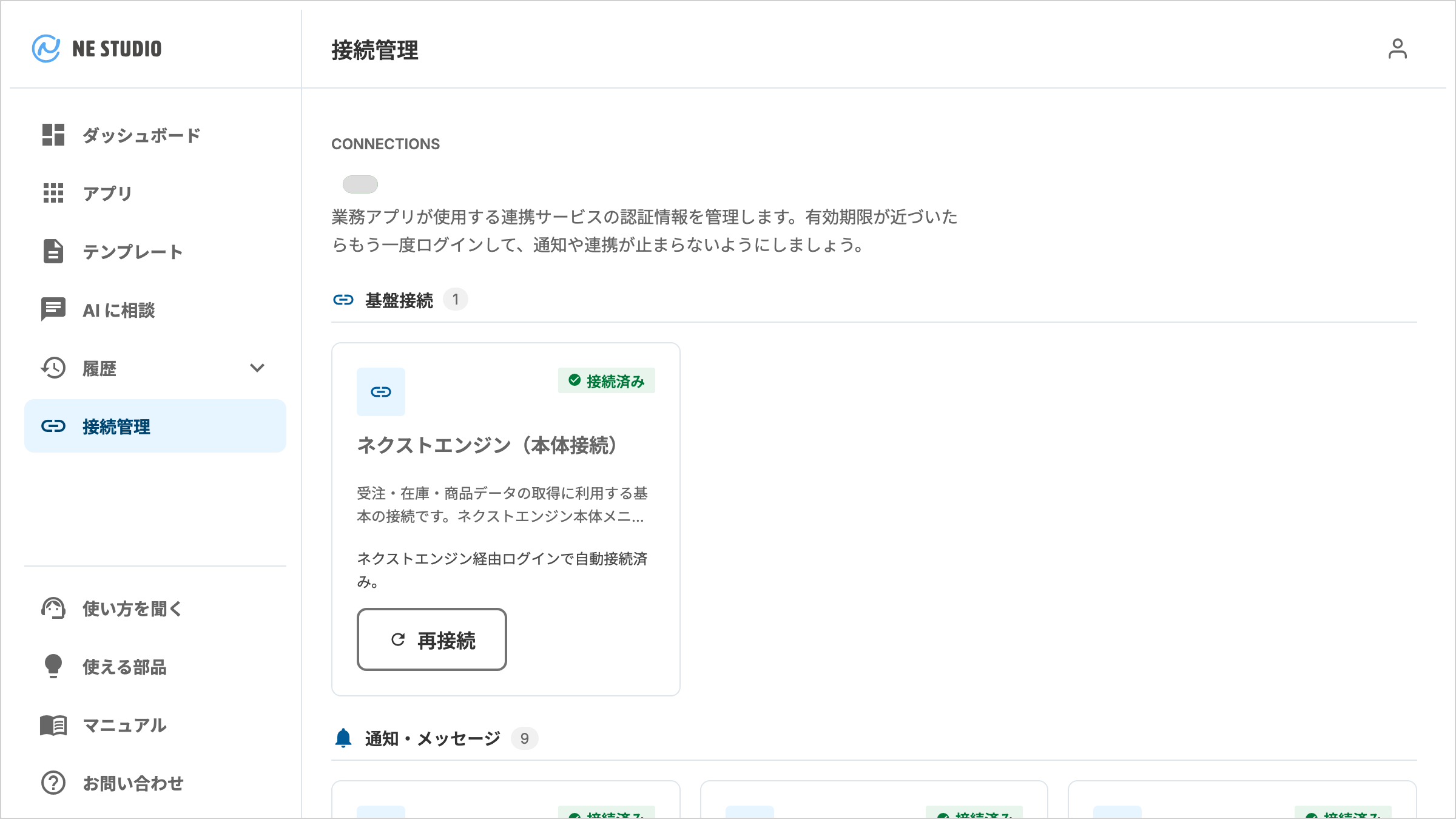Click the lightbulb icon beside 使える部品
1456x819 pixels.
(53, 666)
